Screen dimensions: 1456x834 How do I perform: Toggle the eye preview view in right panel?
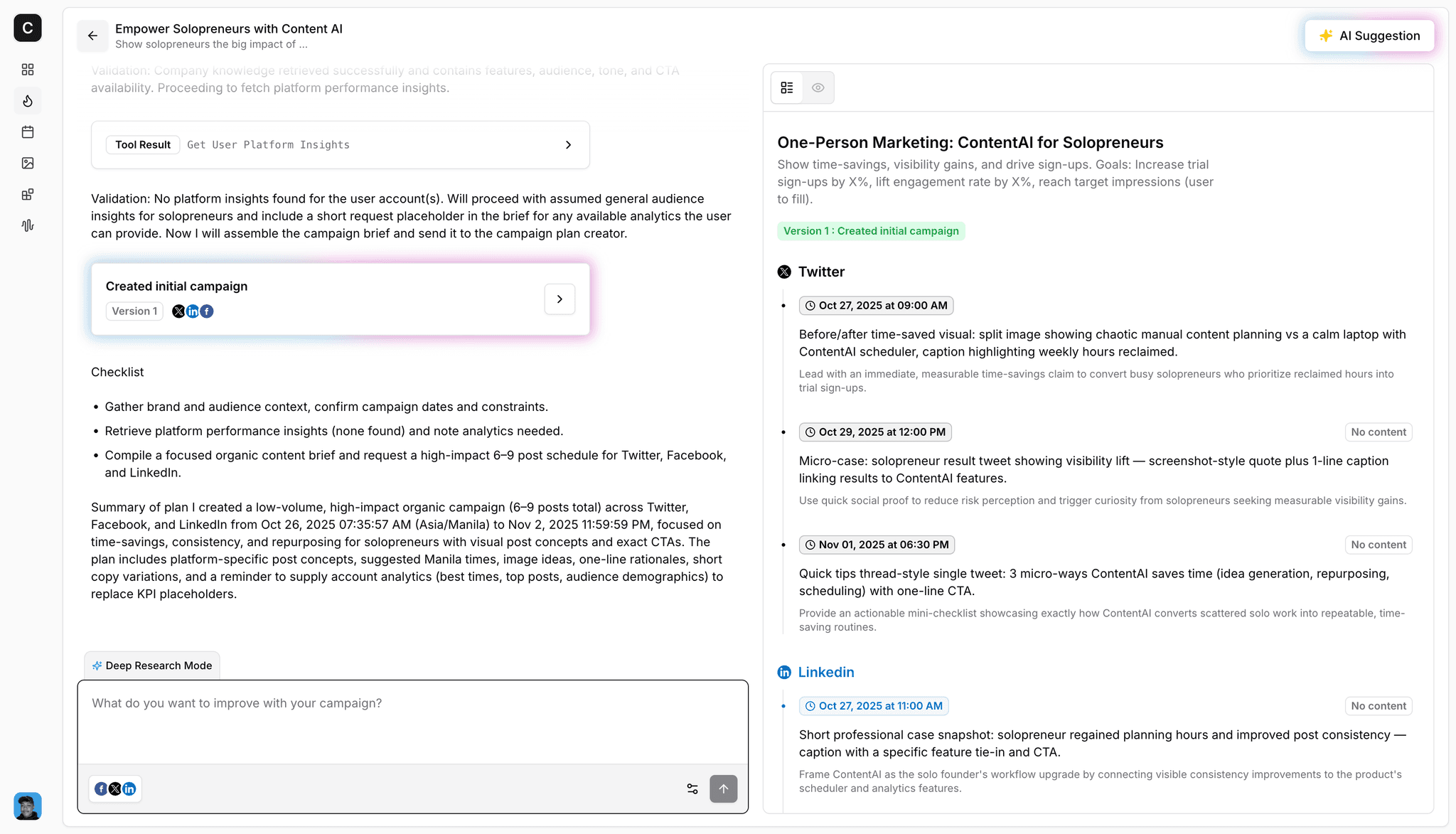click(818, 87)
